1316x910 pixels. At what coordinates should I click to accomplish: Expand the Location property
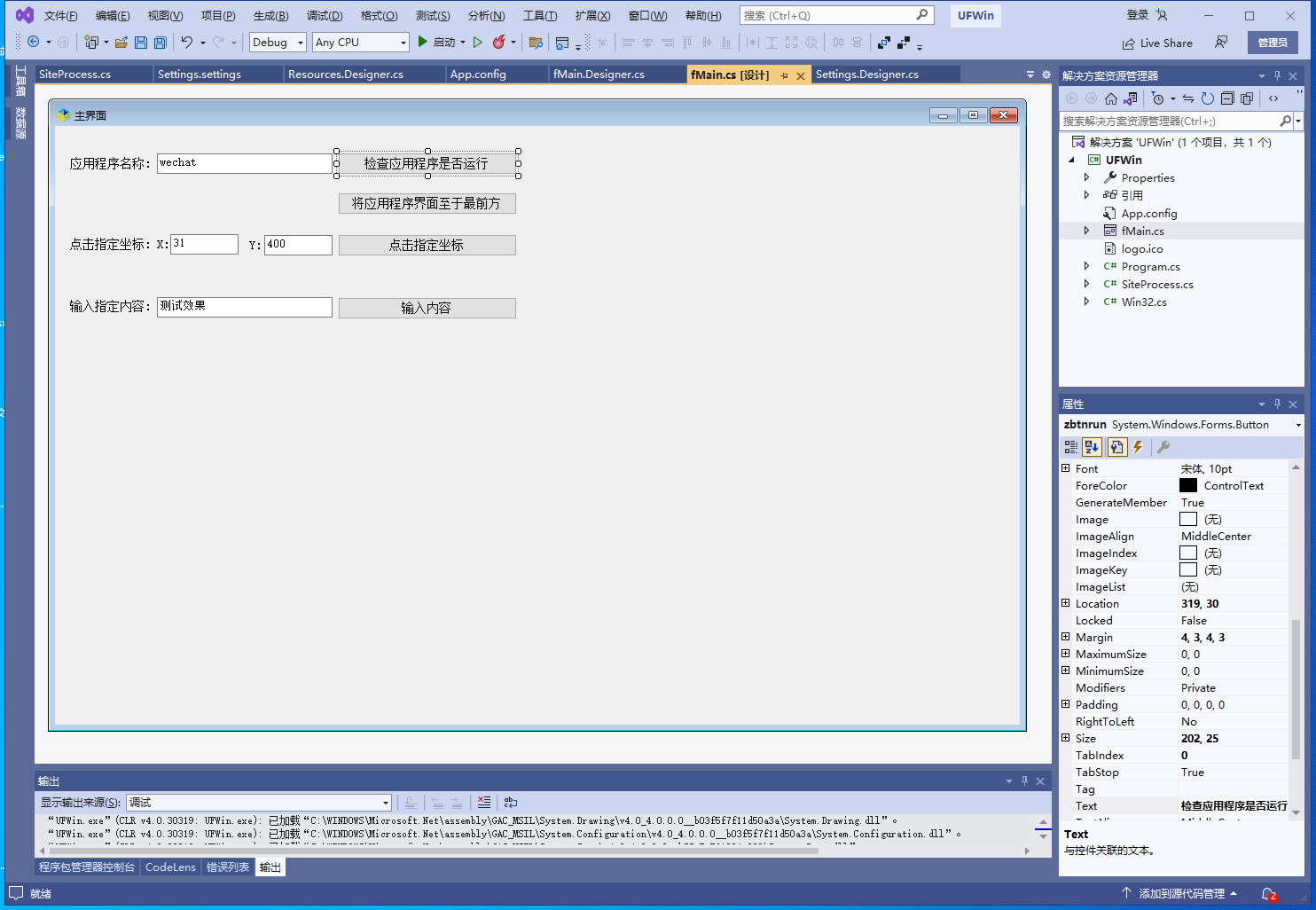click(x=1066, y=603)
